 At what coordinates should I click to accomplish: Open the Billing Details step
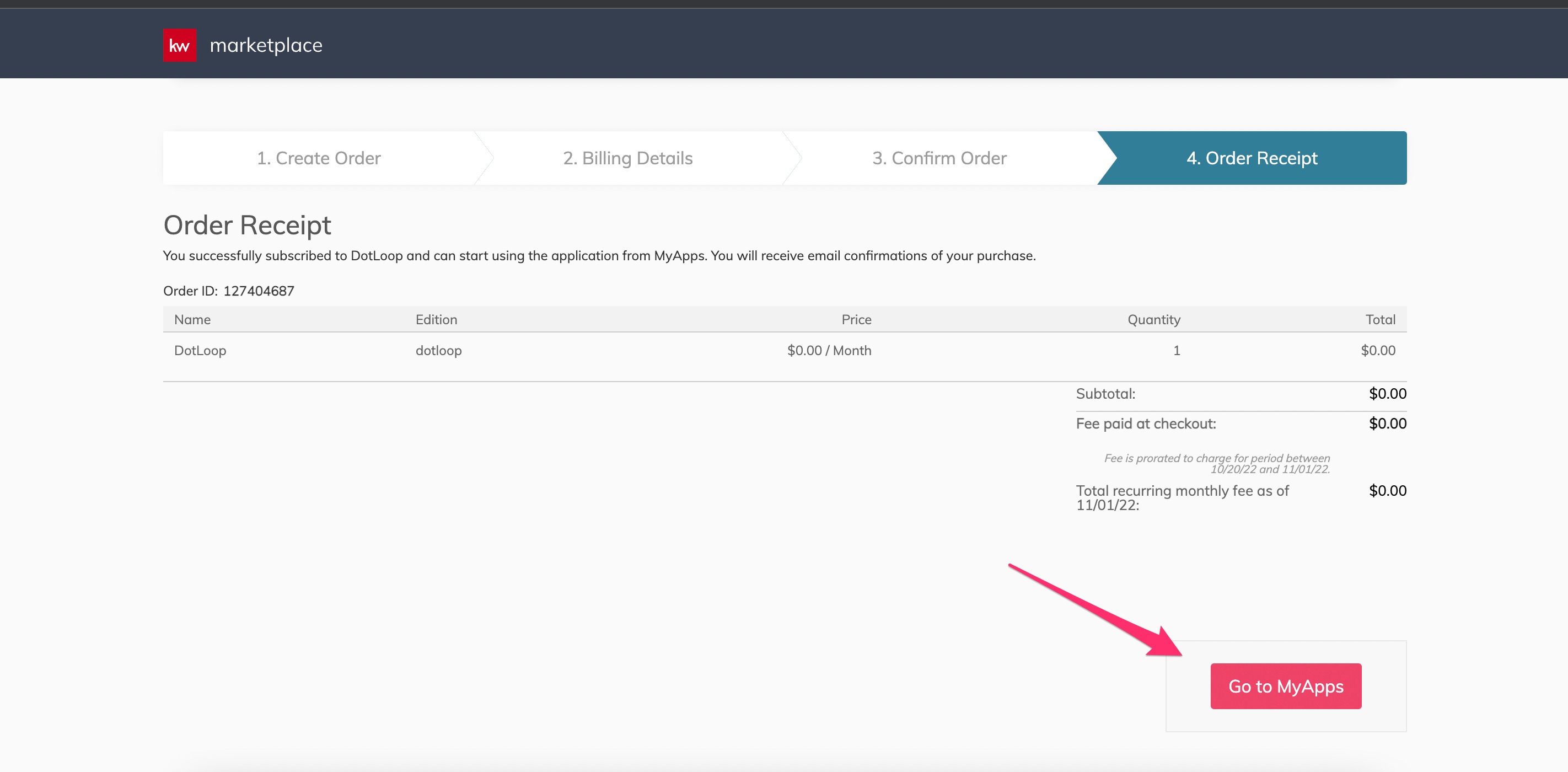point(629,158)
